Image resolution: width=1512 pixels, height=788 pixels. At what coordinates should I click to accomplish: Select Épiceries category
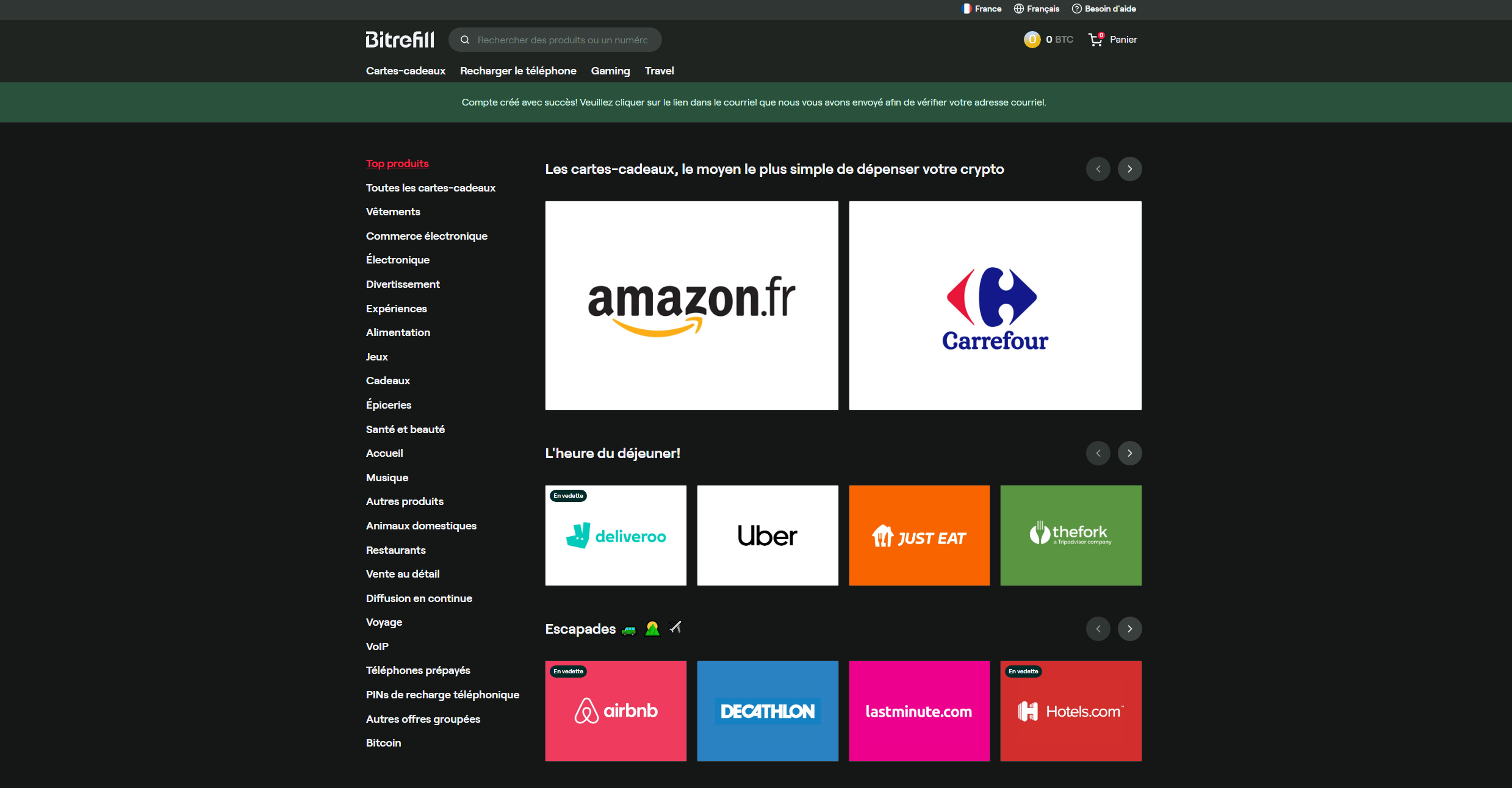click(389, 405)
